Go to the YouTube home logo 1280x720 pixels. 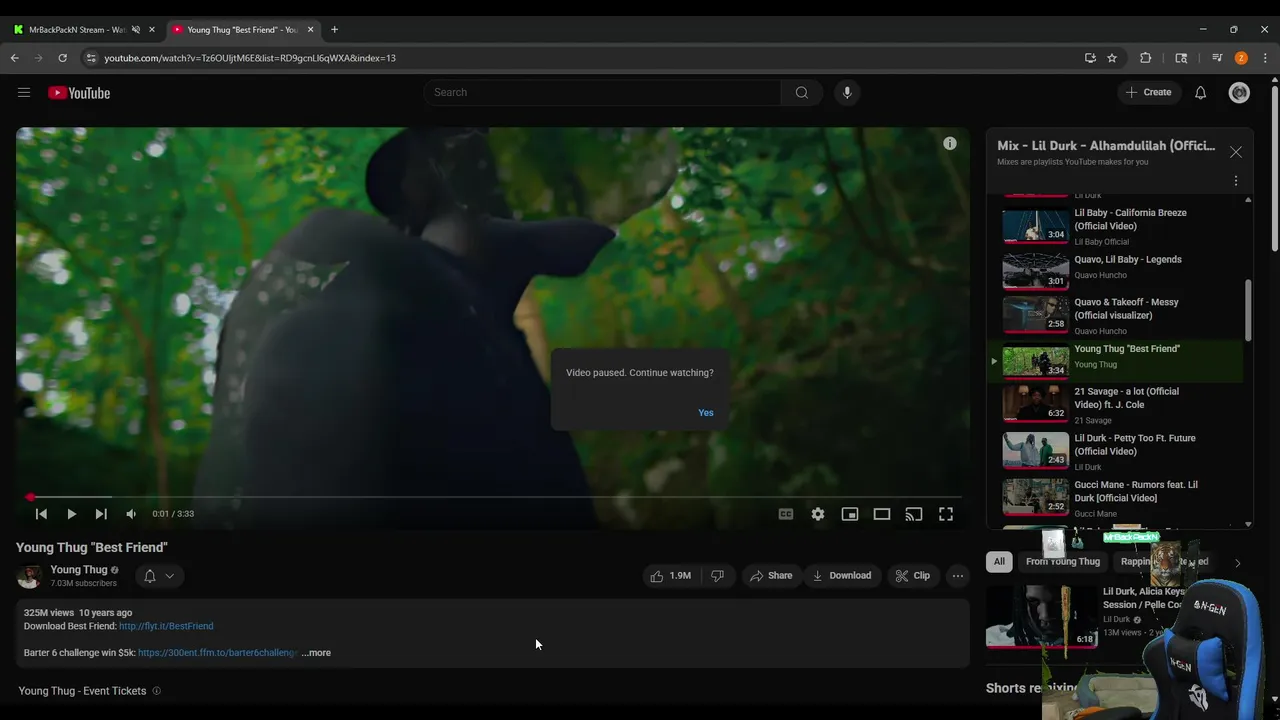click(x=79, y=93)
